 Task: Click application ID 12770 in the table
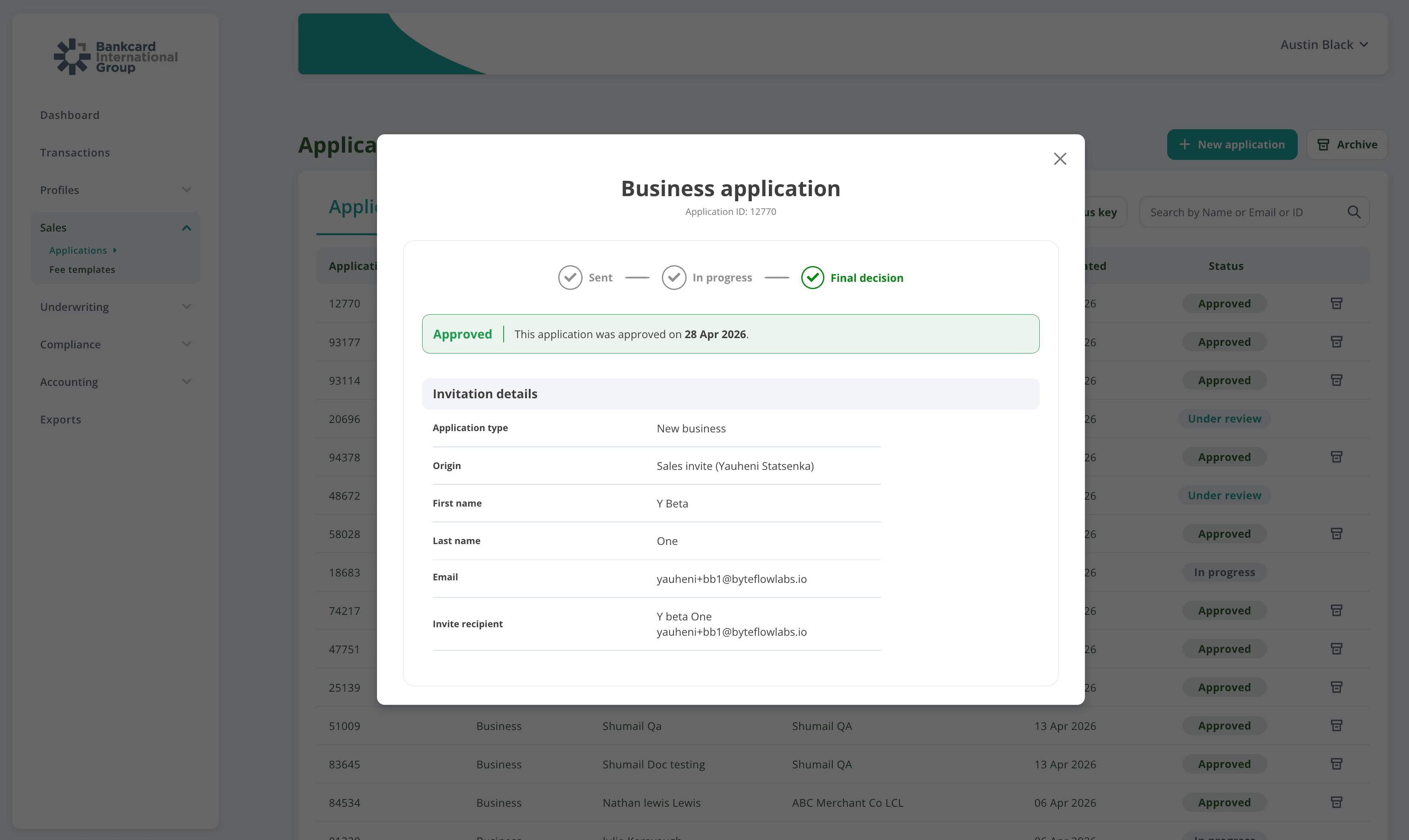tap(344, 304)
